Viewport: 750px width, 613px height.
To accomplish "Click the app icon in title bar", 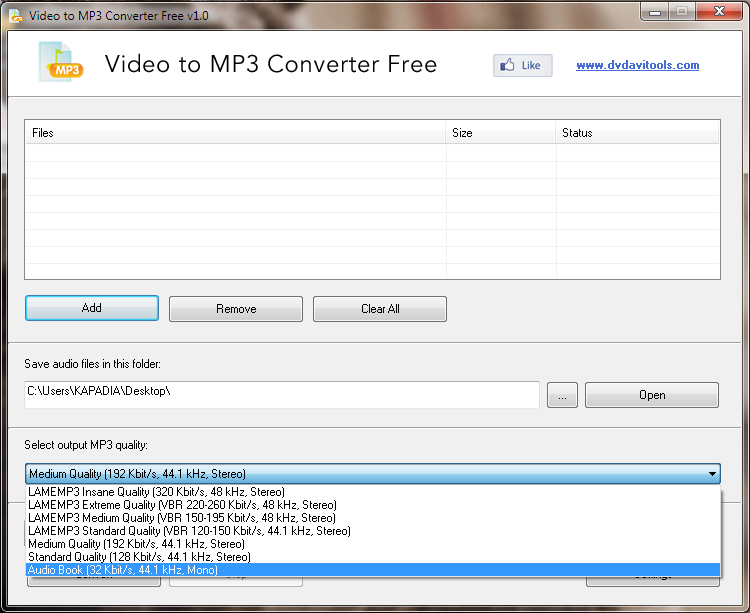I will point(16,16).
